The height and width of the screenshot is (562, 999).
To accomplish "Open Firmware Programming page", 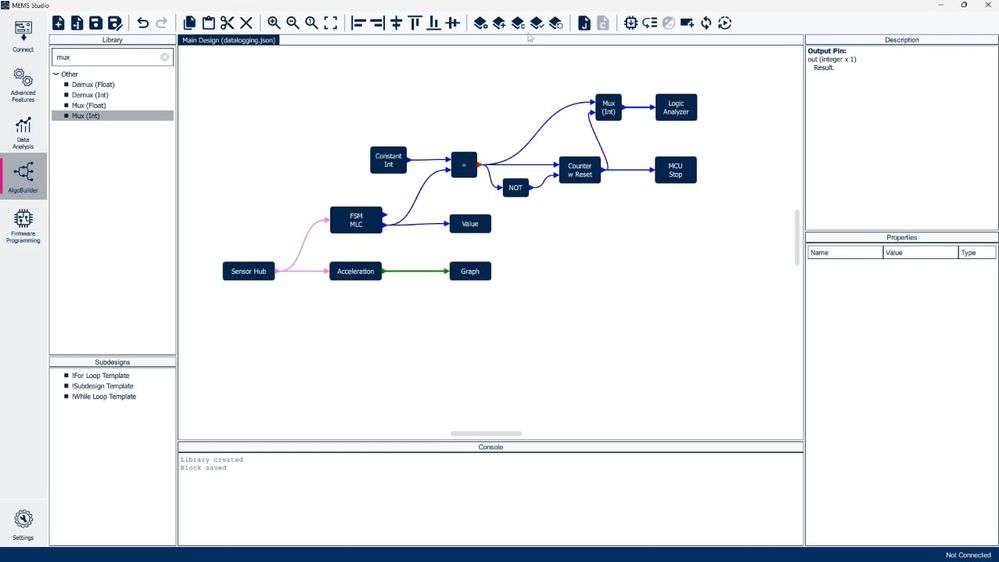I will (x=23, y=226).
